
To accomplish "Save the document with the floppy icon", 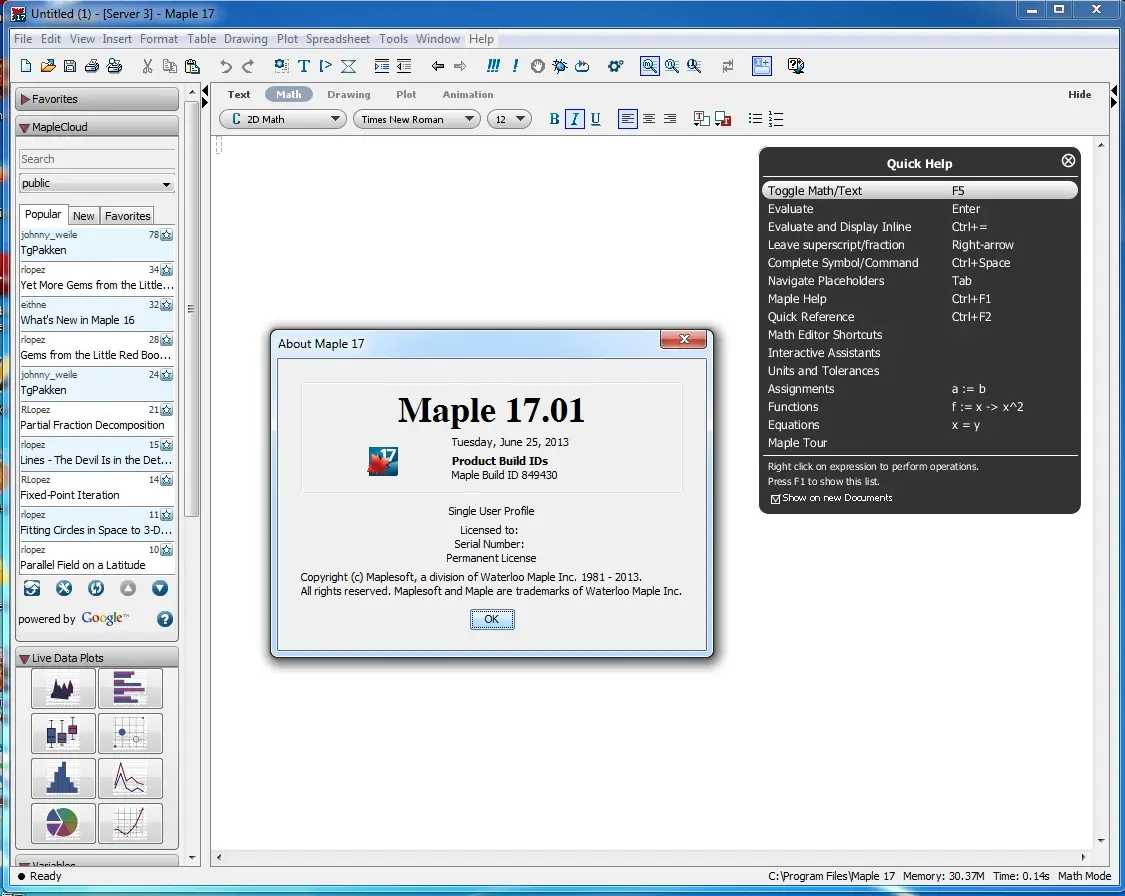I will tap(70, 66).
